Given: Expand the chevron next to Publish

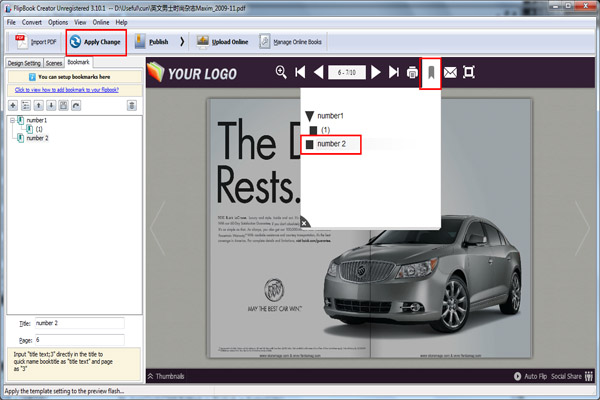Looking at the screenshot, I should click(182, 42).
